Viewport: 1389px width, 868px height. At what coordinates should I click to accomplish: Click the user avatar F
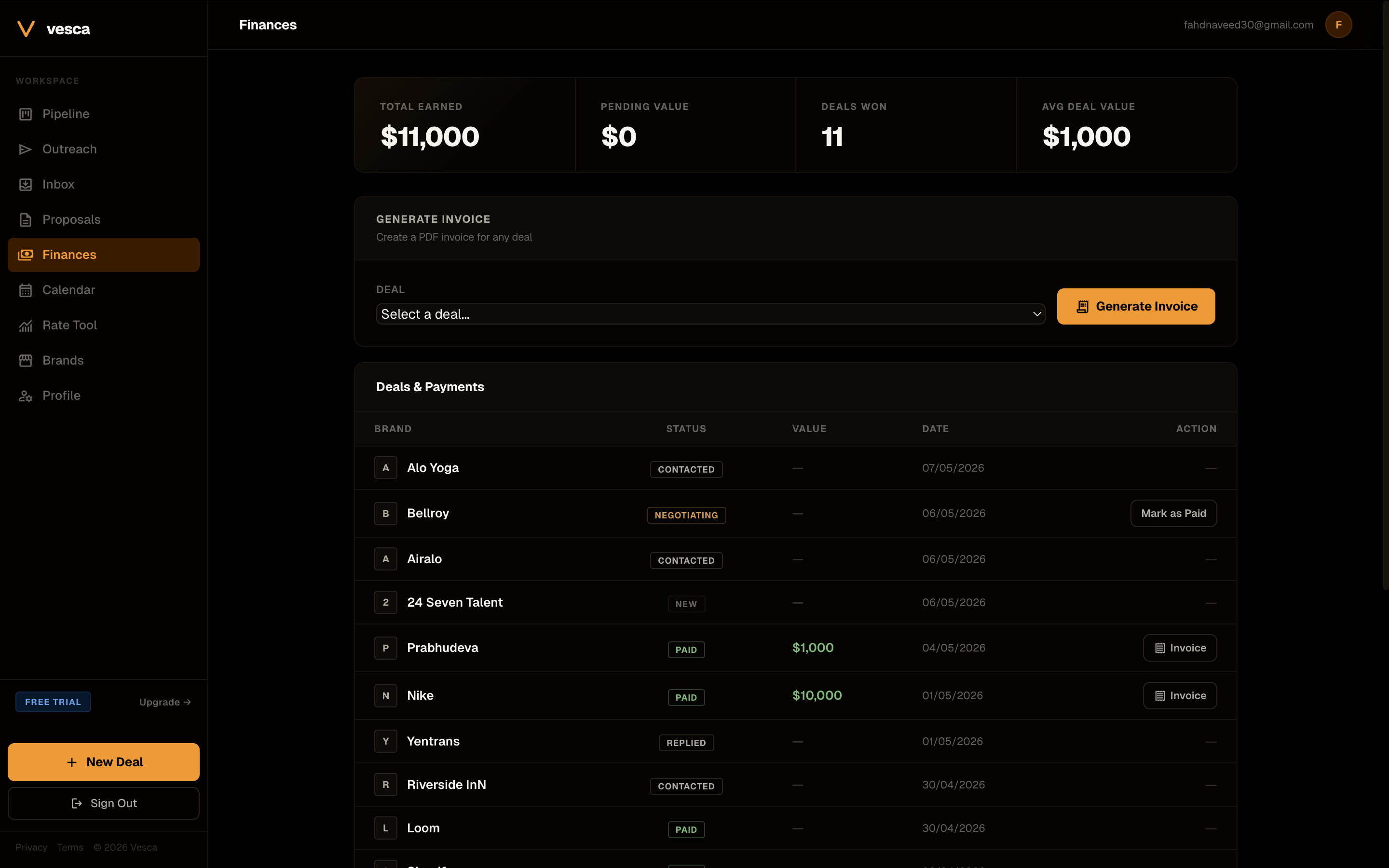(x=1338, y=25)
